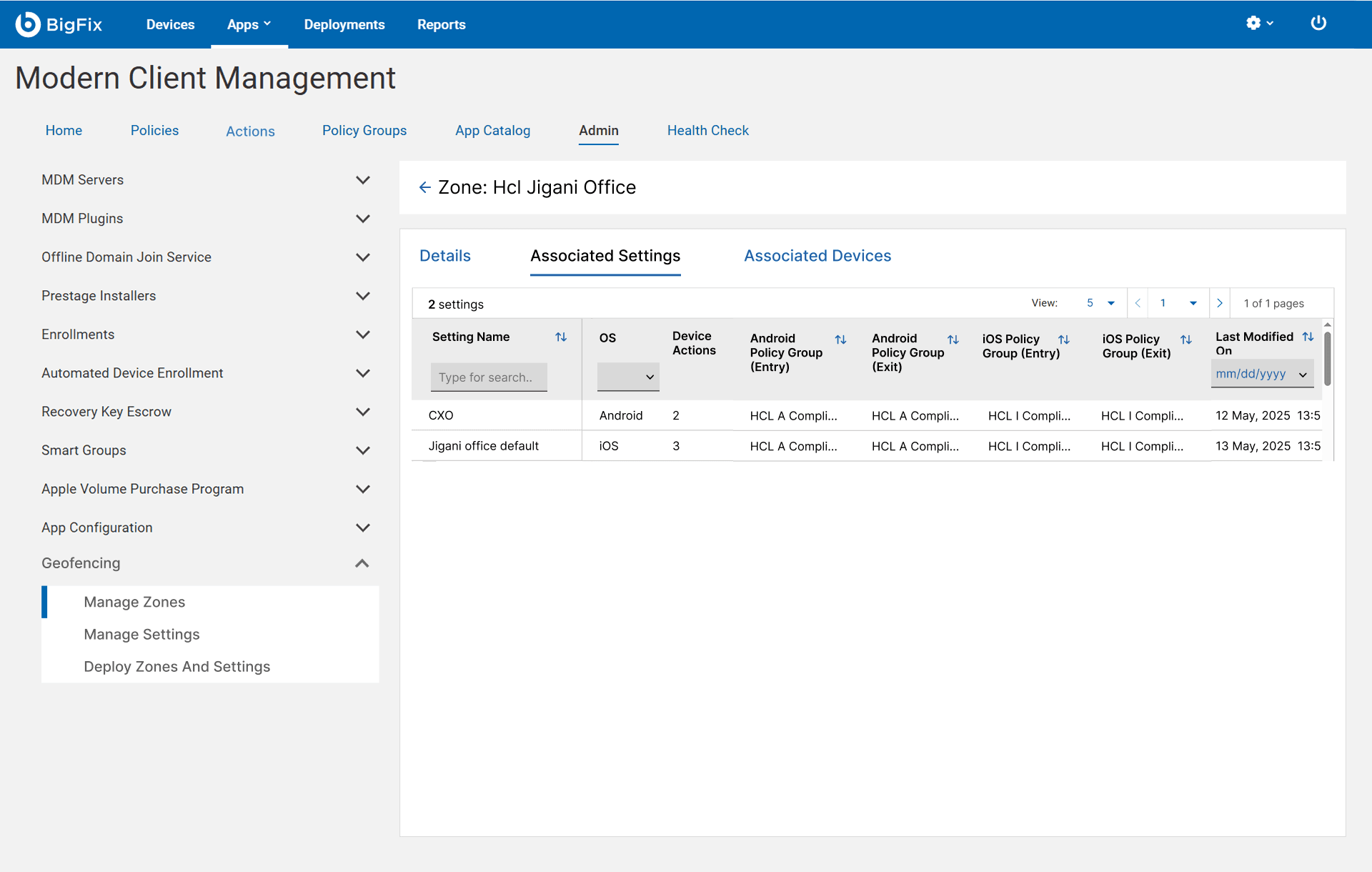Open the Associated Devices tab
The image size is (1372, 872).
[817, 256]
